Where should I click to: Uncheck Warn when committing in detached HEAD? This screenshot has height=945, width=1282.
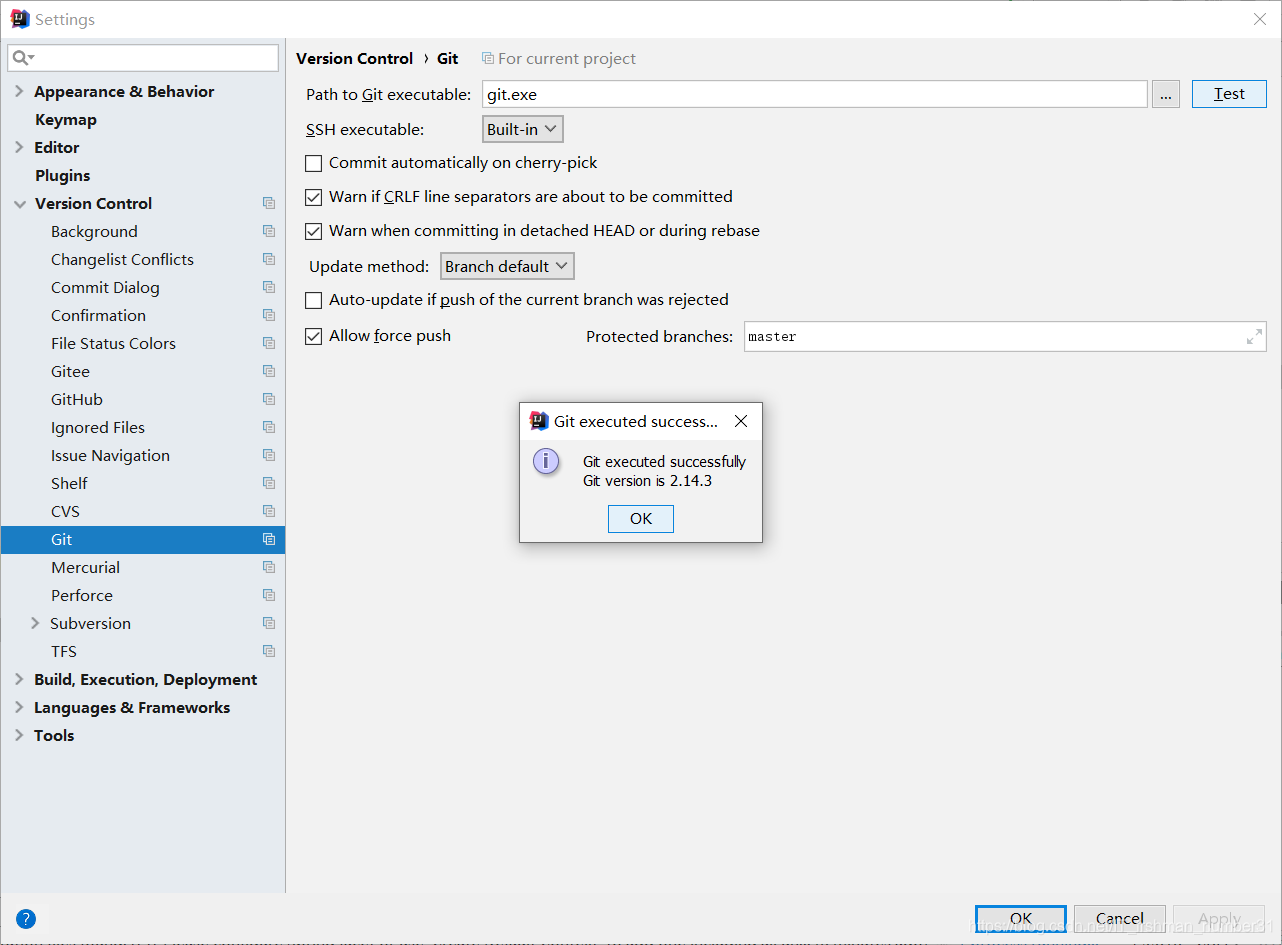pyautogui.click(x=314, y=231)
